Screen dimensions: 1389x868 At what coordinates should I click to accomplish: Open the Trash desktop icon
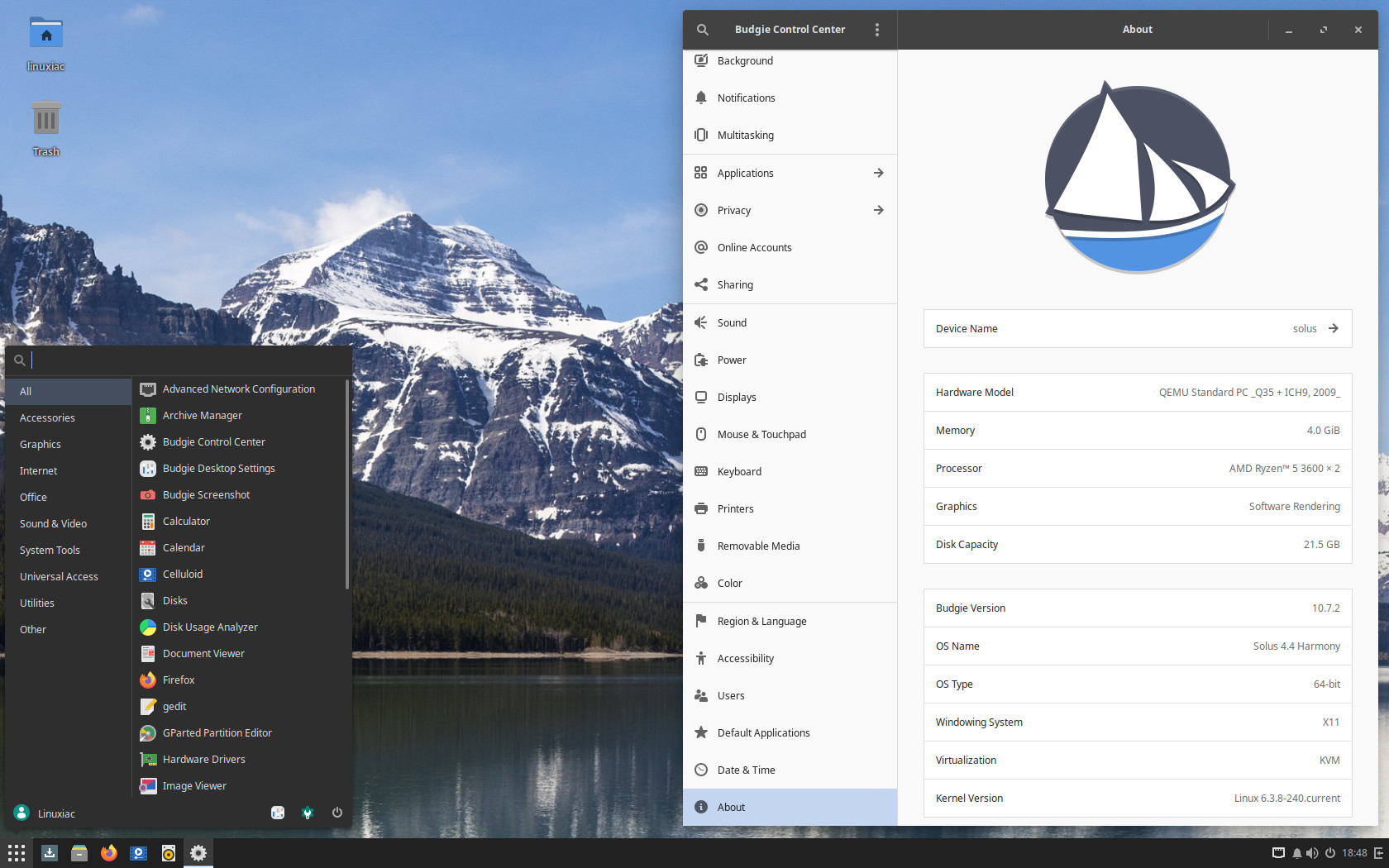click(46, 128)
